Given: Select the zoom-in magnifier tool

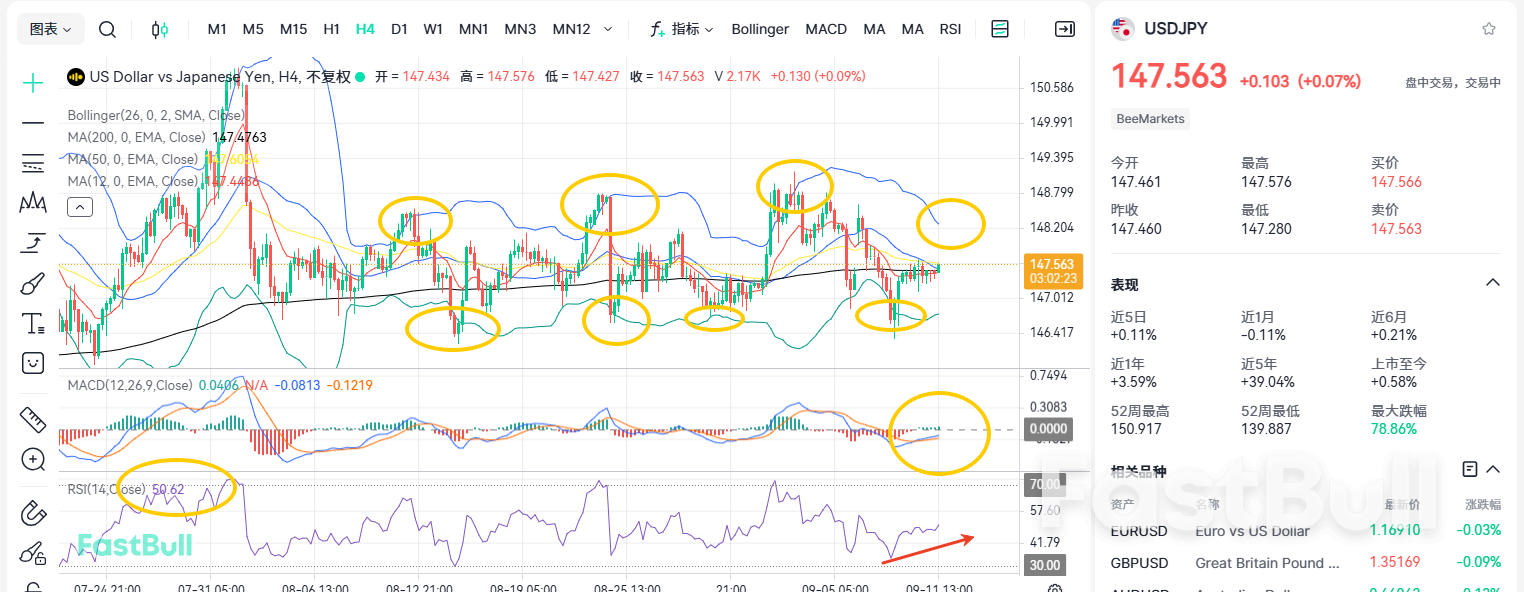Looking at the screenshot, I should (33, 460).
